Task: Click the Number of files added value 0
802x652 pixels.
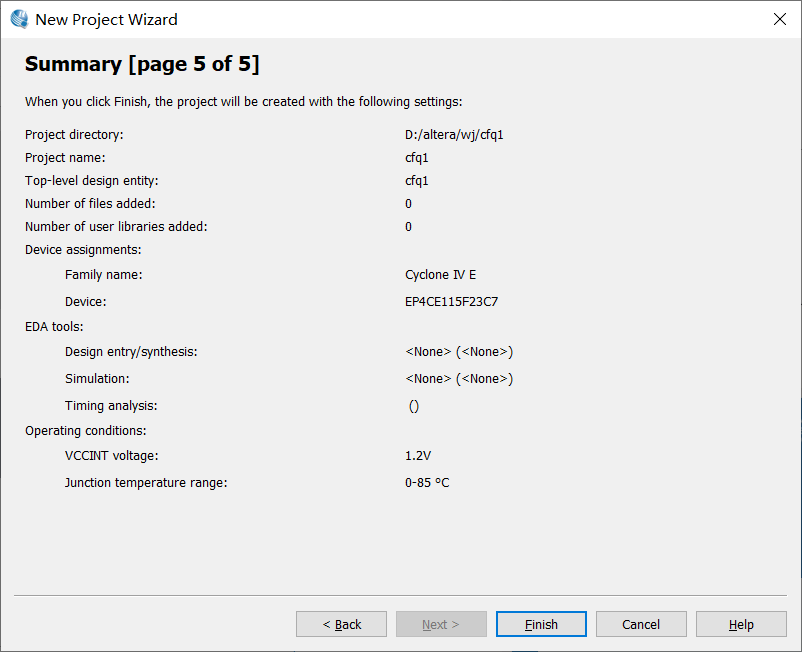Action: tap(408, 204)
